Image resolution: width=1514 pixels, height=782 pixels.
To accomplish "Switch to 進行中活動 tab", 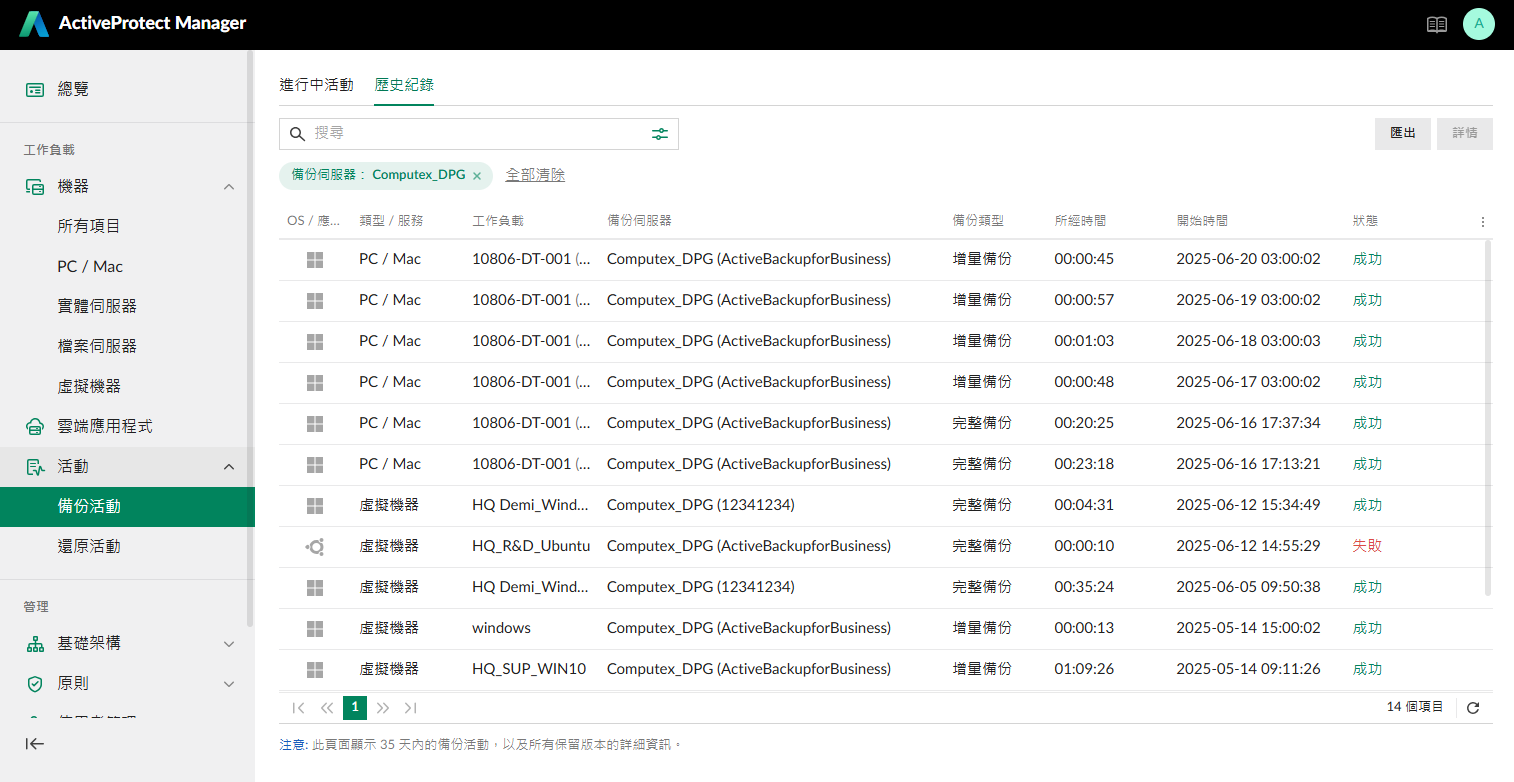I will [x=316, y=85].
